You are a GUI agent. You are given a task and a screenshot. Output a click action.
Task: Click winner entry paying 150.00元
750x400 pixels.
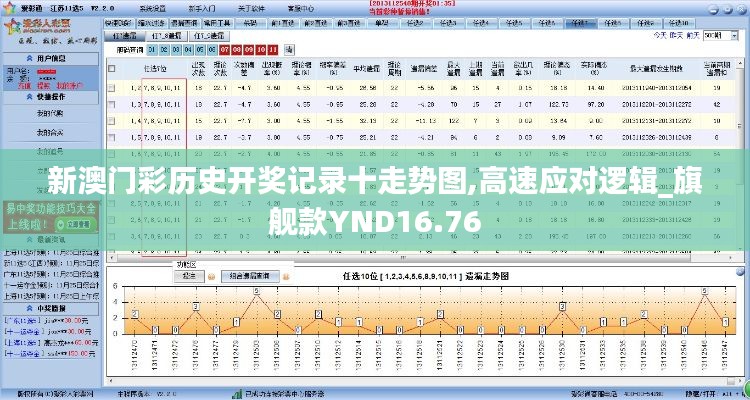coord(51,354)
